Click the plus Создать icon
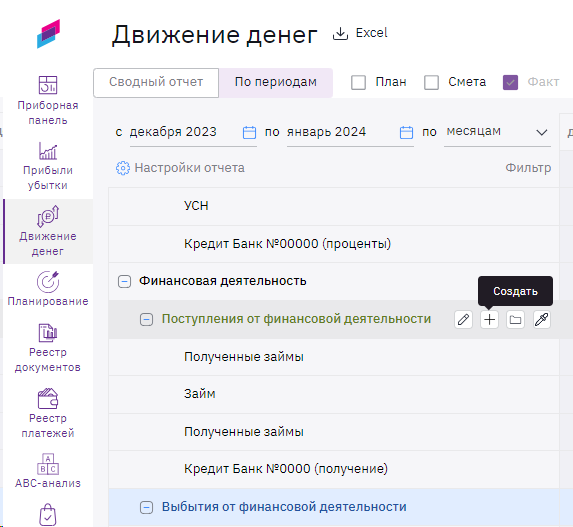 tap(489, 320)
